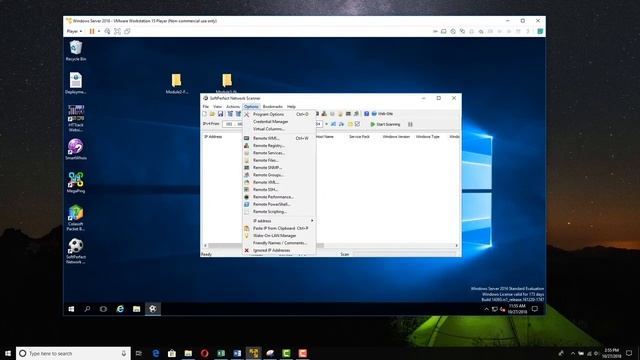This screenshot has height=360, width=640.
Task: Click the host 'Type here to search' box
Action: pyautogui.click(x=73, y=353)
